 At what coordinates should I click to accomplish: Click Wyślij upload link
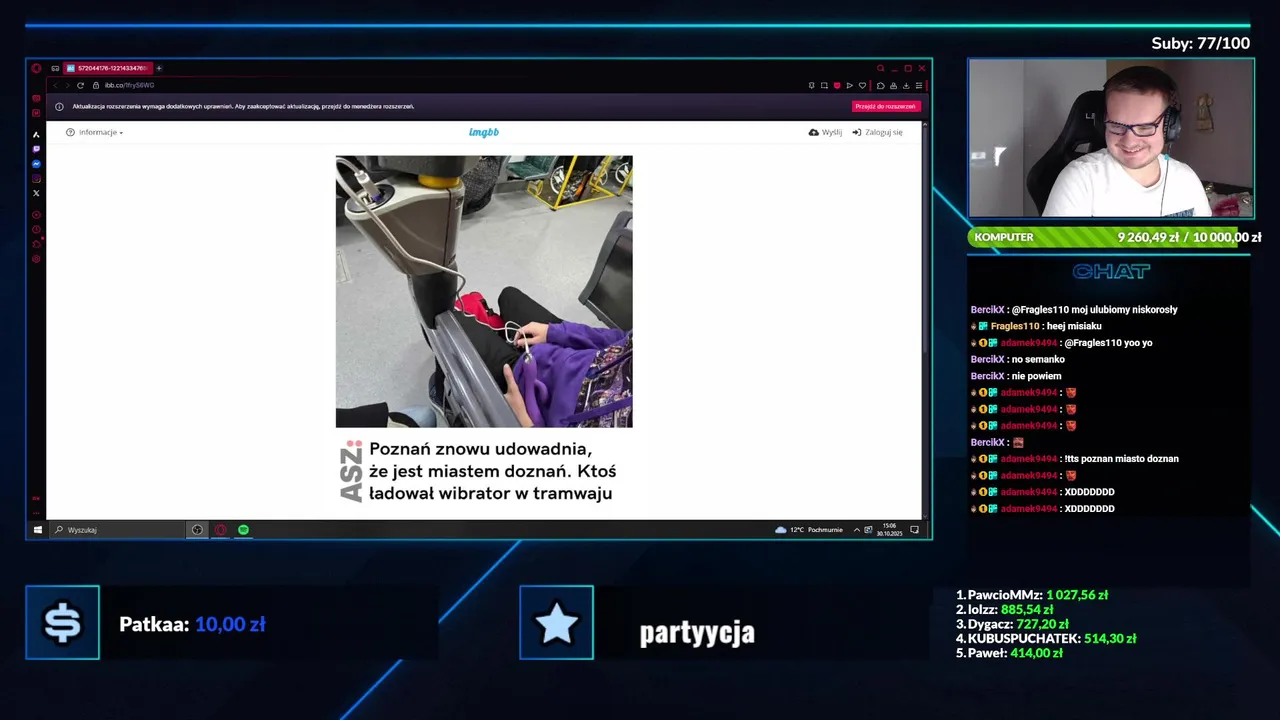[825, 132]
